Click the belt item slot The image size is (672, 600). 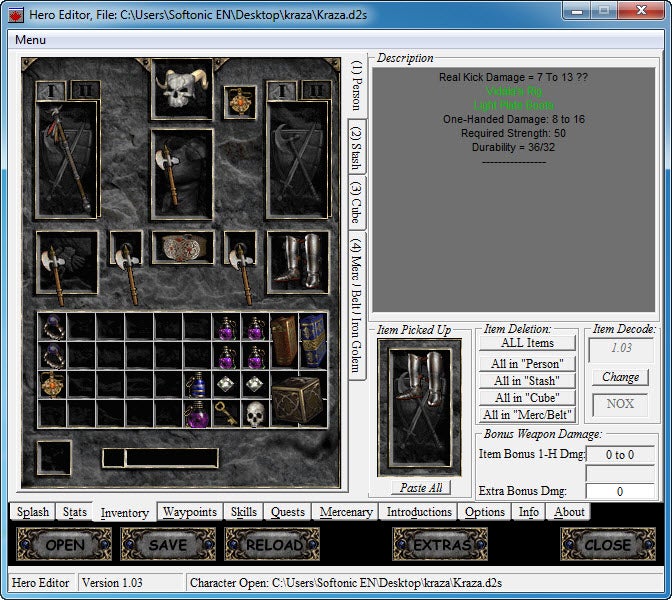pos(183,248)
